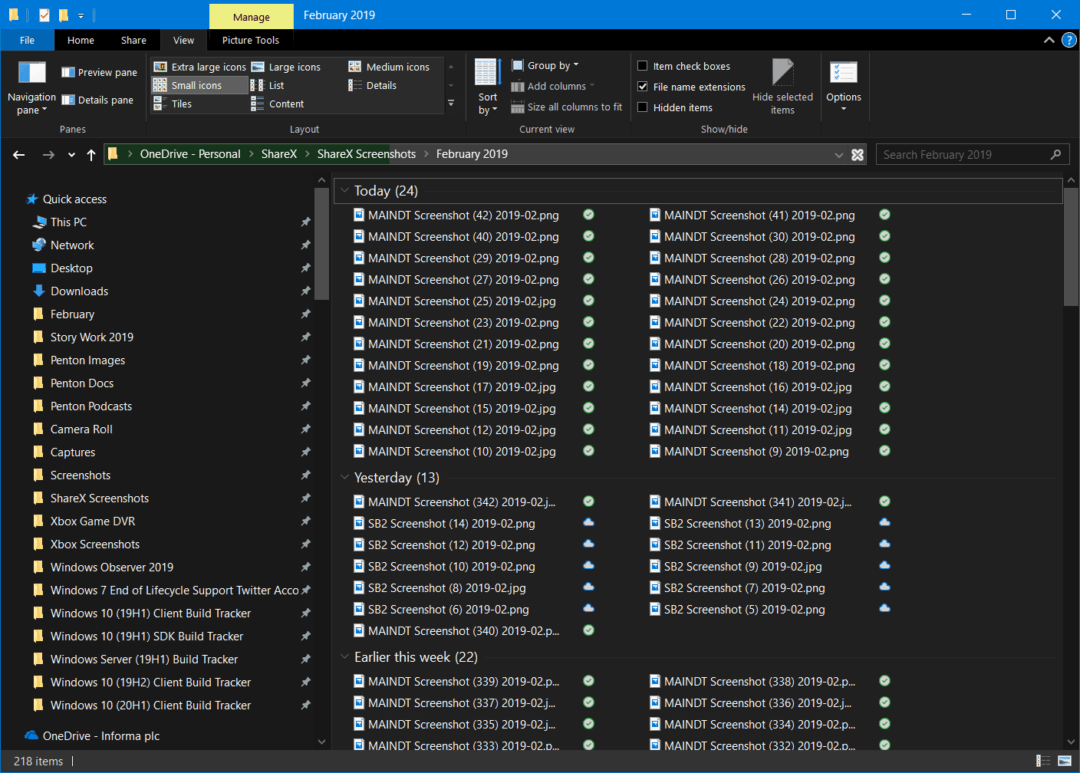Viewport: 1080px width, 773px height.
Task: Switch to the Details layout
Action: [378, 85]
